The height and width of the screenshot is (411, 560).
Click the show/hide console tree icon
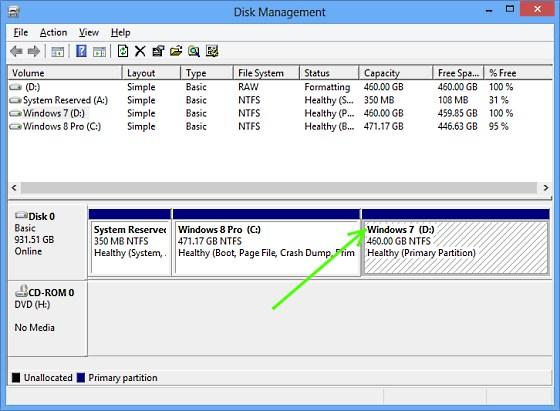[x=58, y=52]
